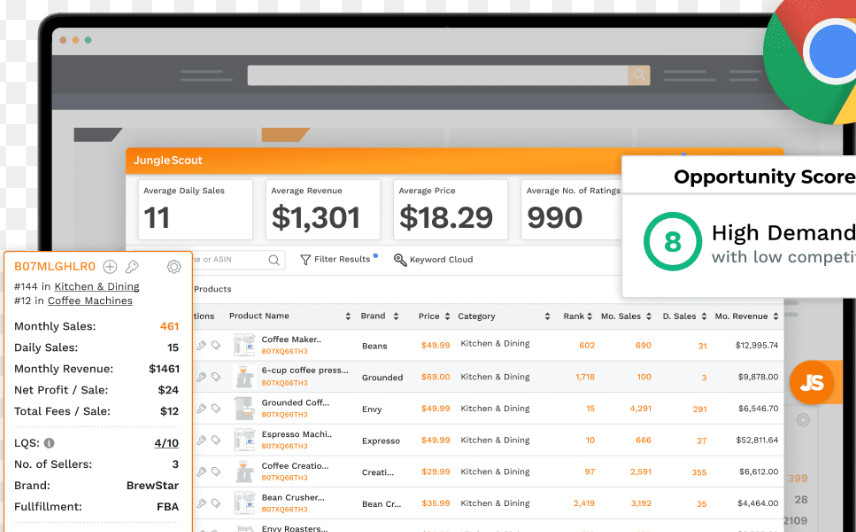856x532 pixels.
Task: Click the orange browser search button
Action: tap(638, 75)
